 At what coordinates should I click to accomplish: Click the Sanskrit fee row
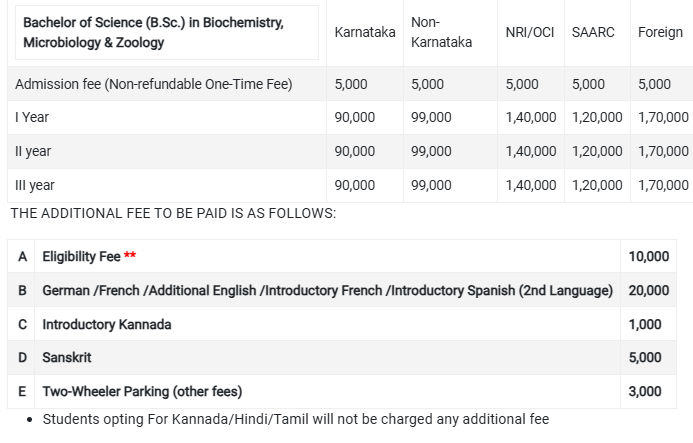pos(342,358)
